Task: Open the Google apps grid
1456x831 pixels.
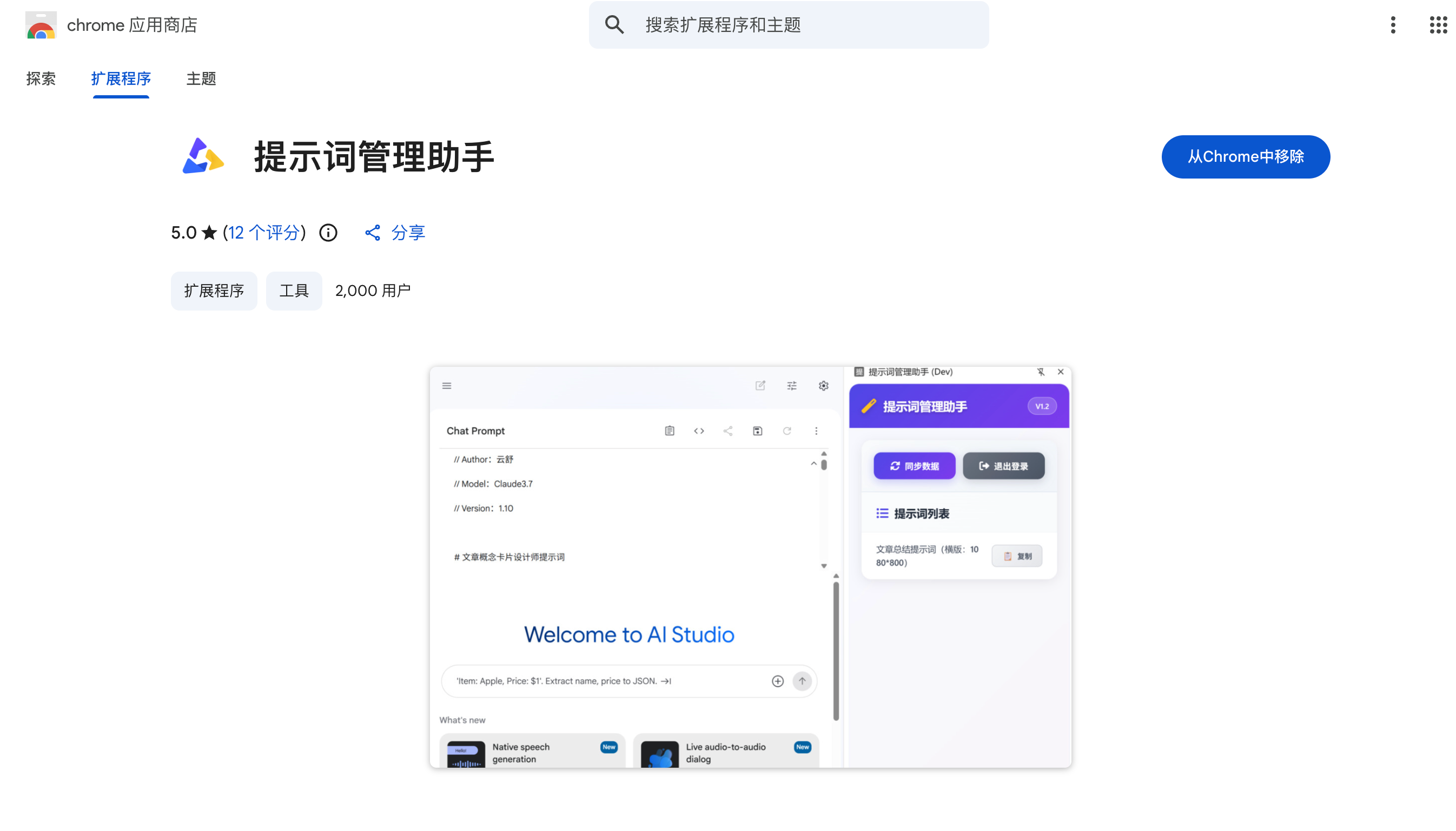Action: pos(1438,24)
